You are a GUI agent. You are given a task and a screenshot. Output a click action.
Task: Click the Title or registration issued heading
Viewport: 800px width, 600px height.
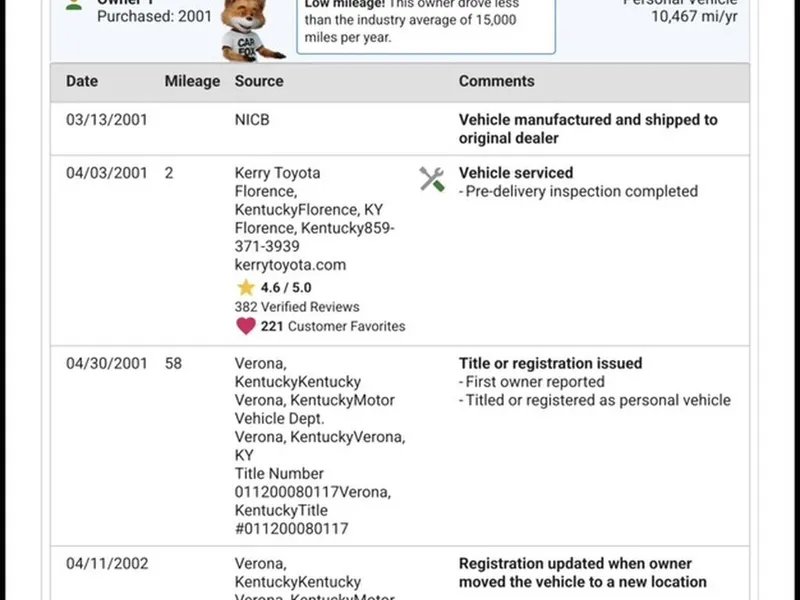point(550,364)
